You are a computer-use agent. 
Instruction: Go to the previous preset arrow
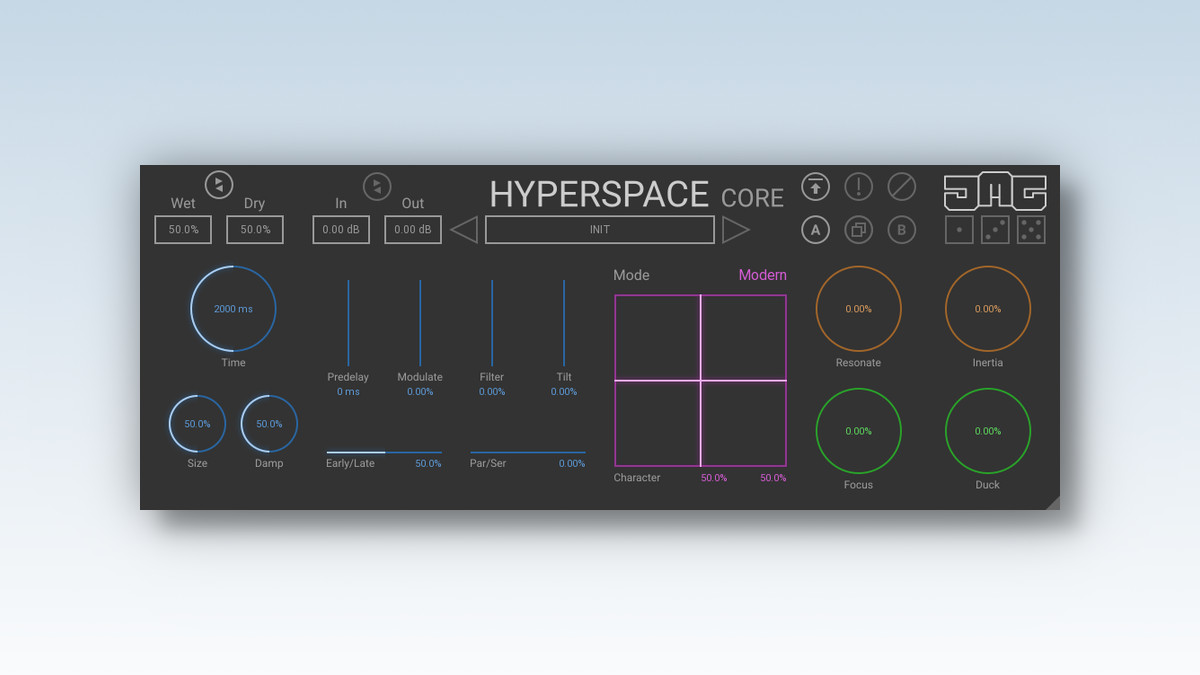(x=464, y=230)
